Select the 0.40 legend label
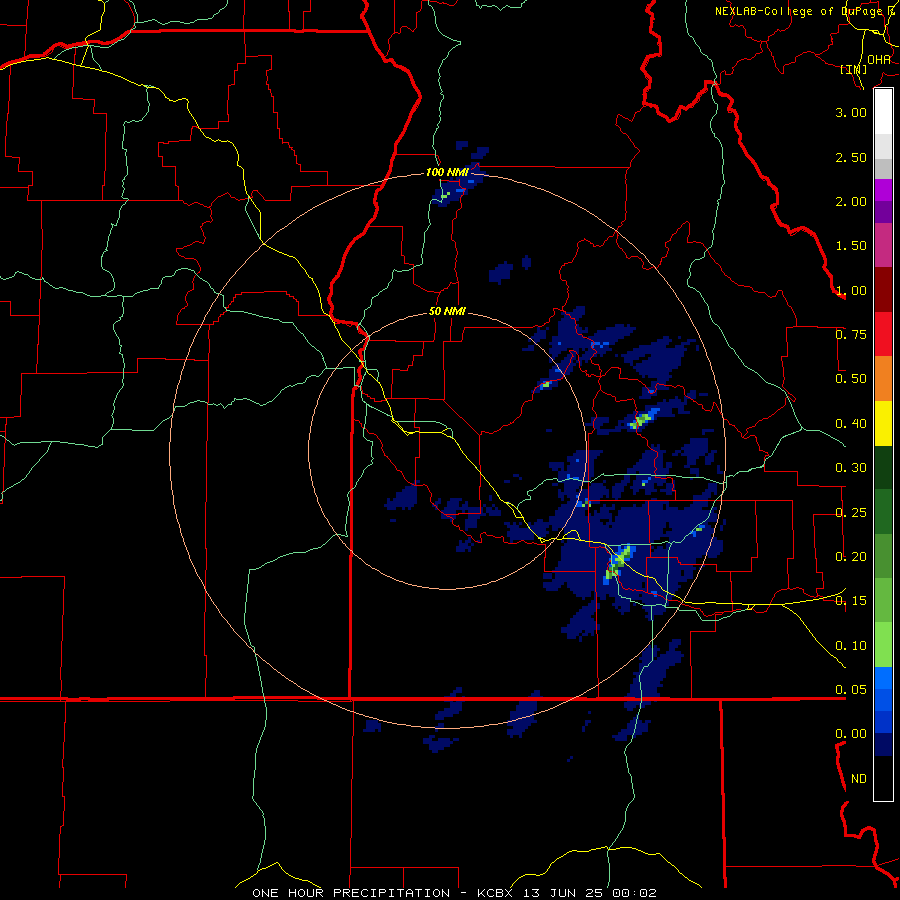 coord(851,424)
